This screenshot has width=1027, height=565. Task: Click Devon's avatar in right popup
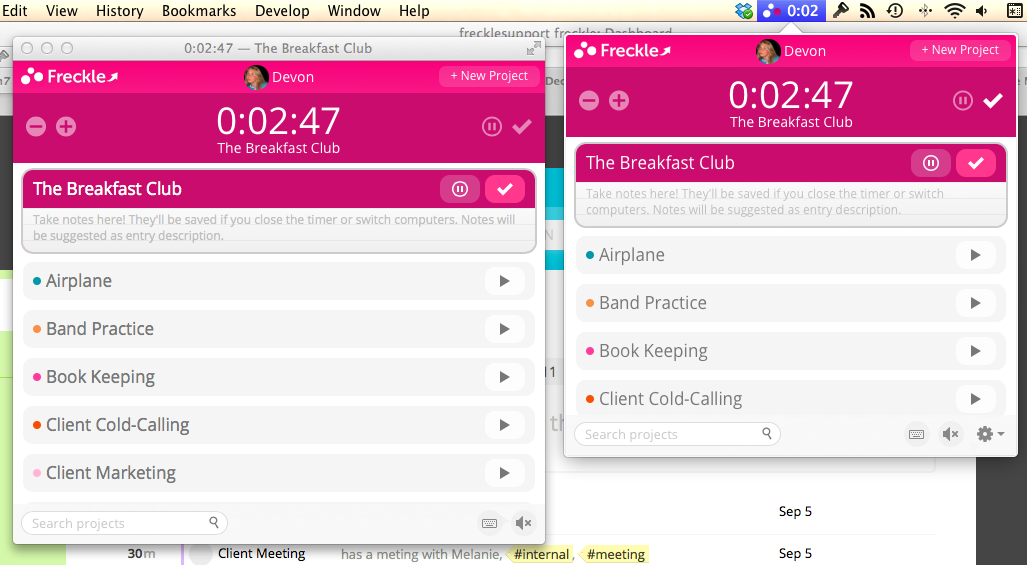(x=768, y=51)
